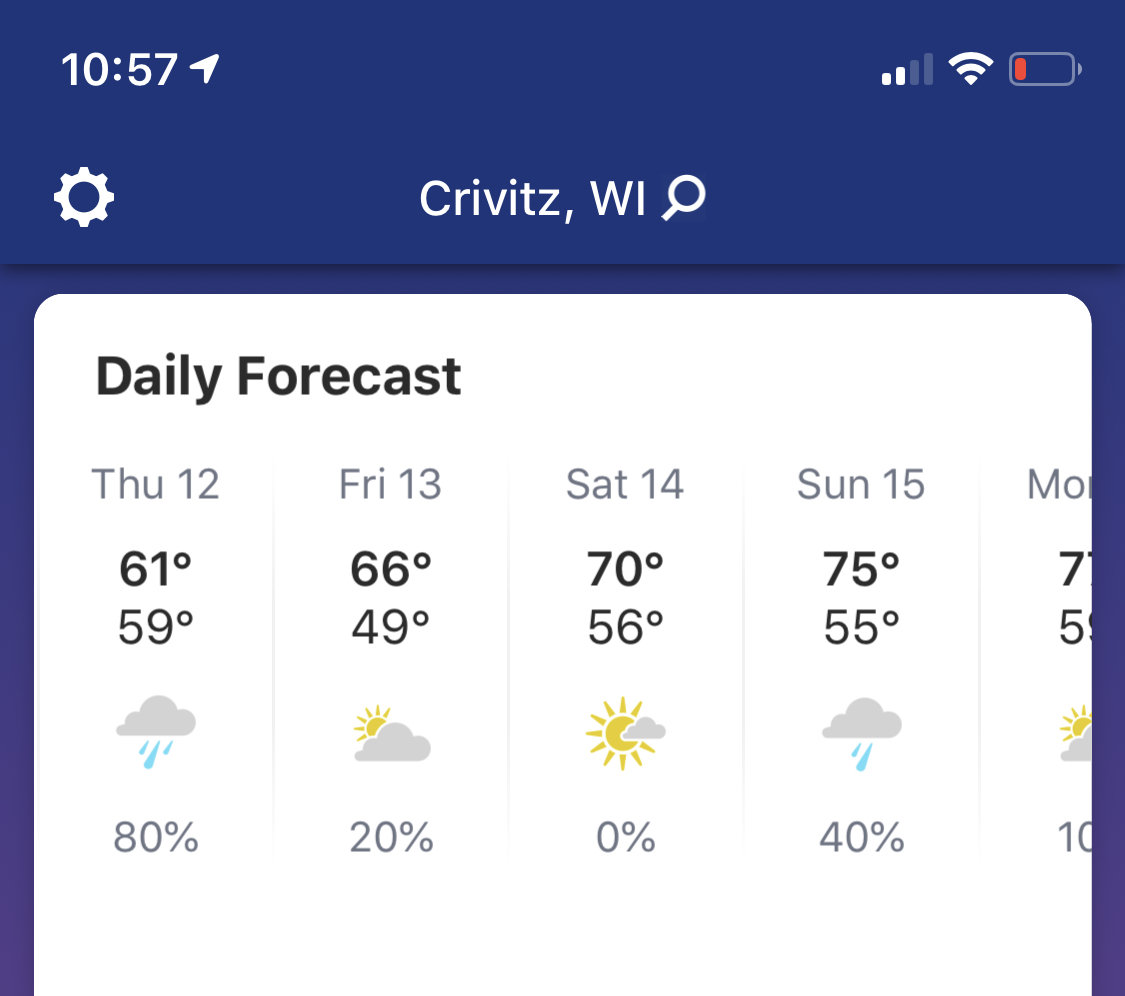Tap the Thursday rain cloud icon
This screenshot has width=1125, height=996.
click(x=156, y=731)
